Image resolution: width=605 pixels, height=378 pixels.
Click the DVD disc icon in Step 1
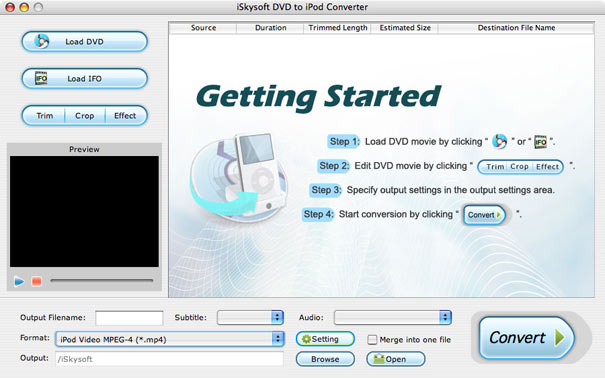[500, 142]
